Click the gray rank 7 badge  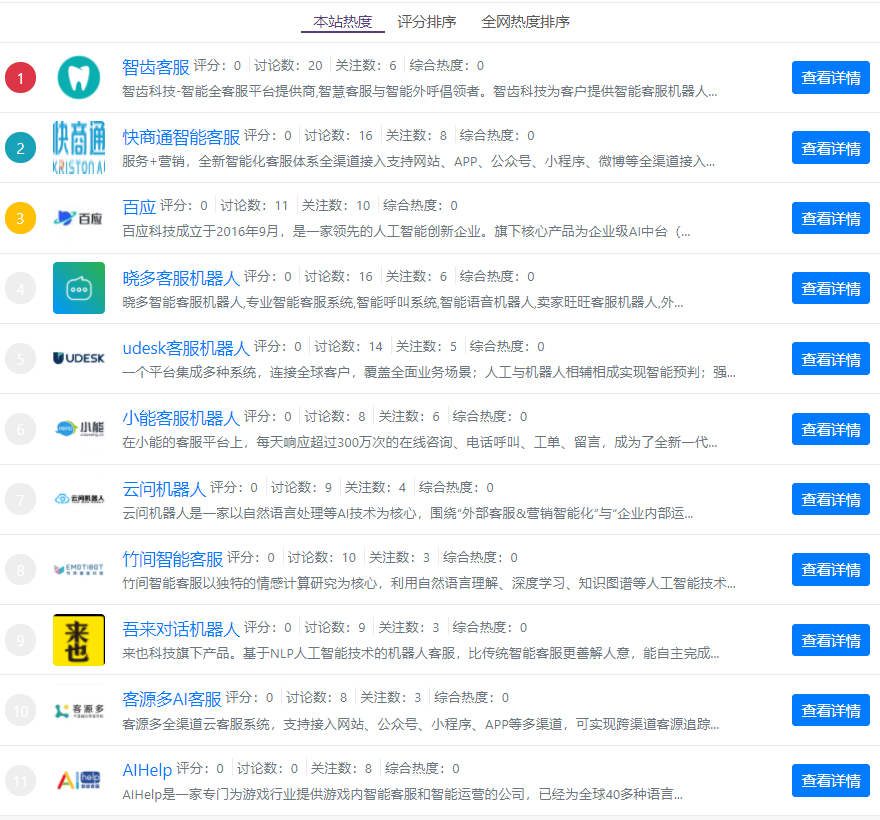point(20,500)
